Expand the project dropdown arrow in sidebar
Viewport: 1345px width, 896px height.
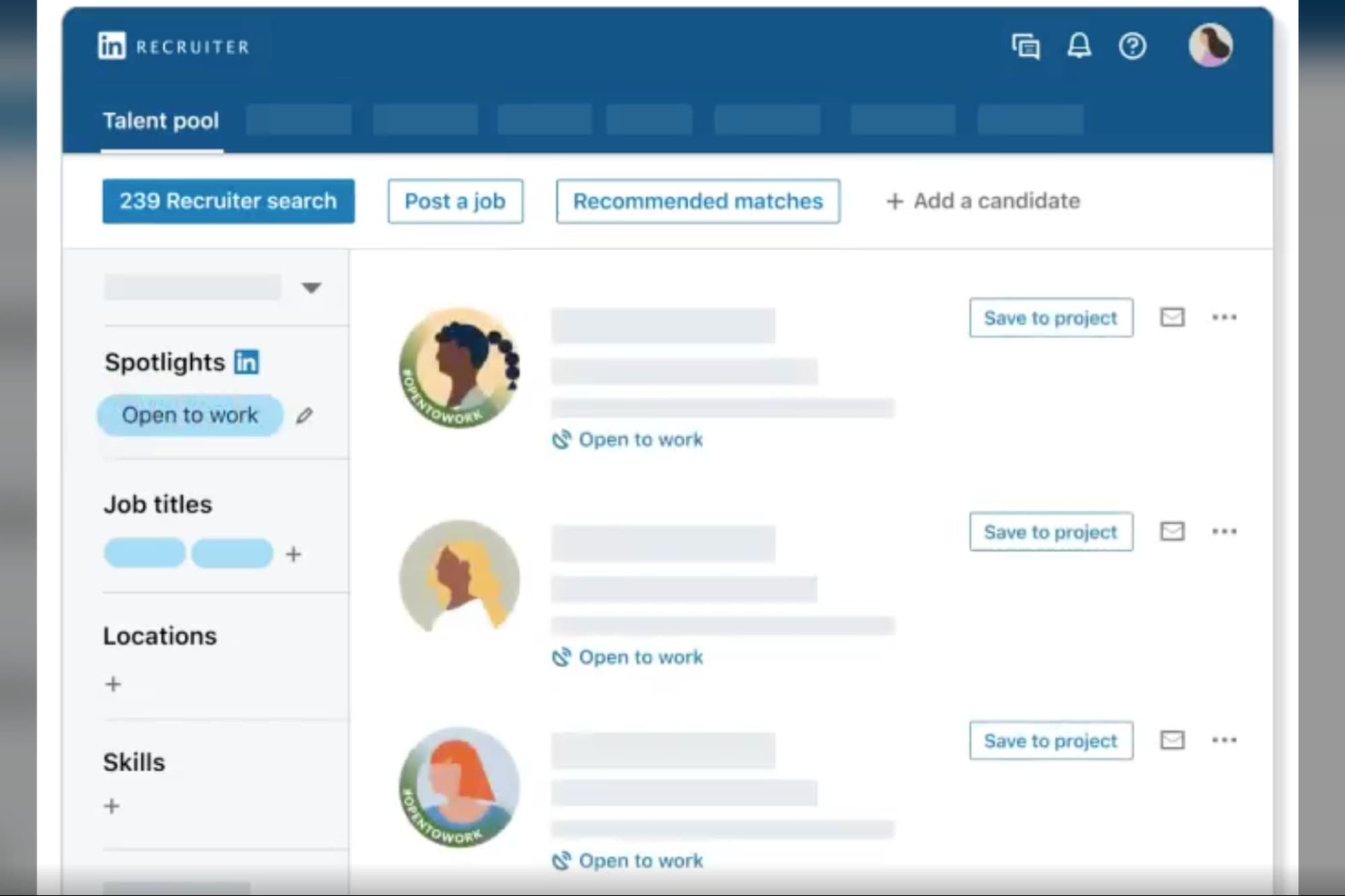(311, 288)
